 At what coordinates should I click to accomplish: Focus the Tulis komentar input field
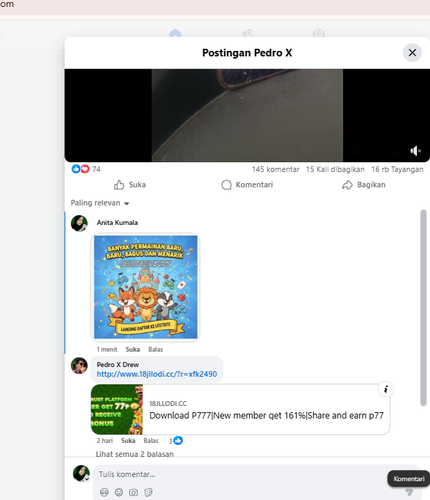click(x=240, y=474)
